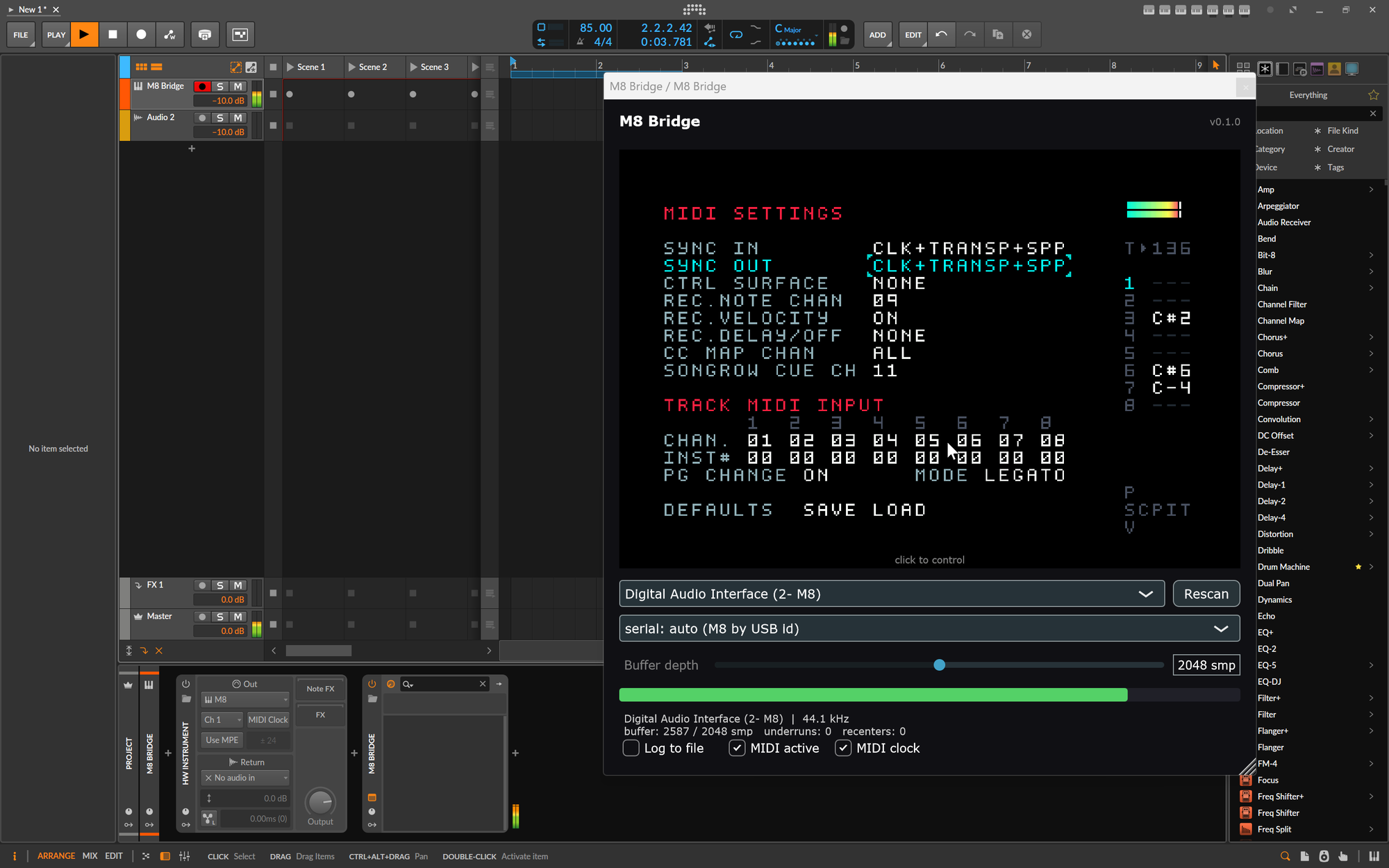Open the M8 output port dropdown in HW Instrument
1389x868 pixels.
(245, 699)
